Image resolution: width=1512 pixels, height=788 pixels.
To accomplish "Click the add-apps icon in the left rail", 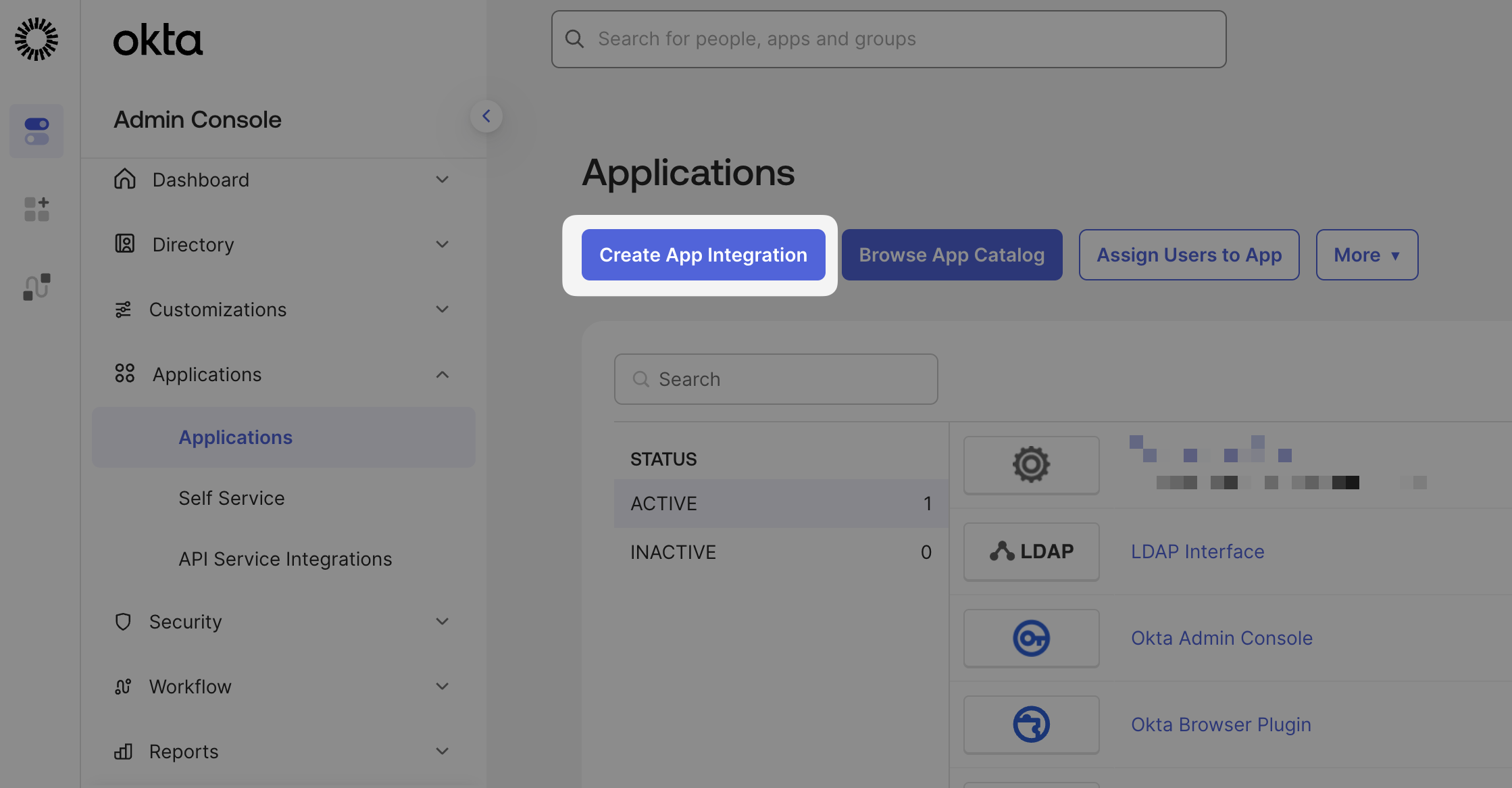I will point(36,208).
